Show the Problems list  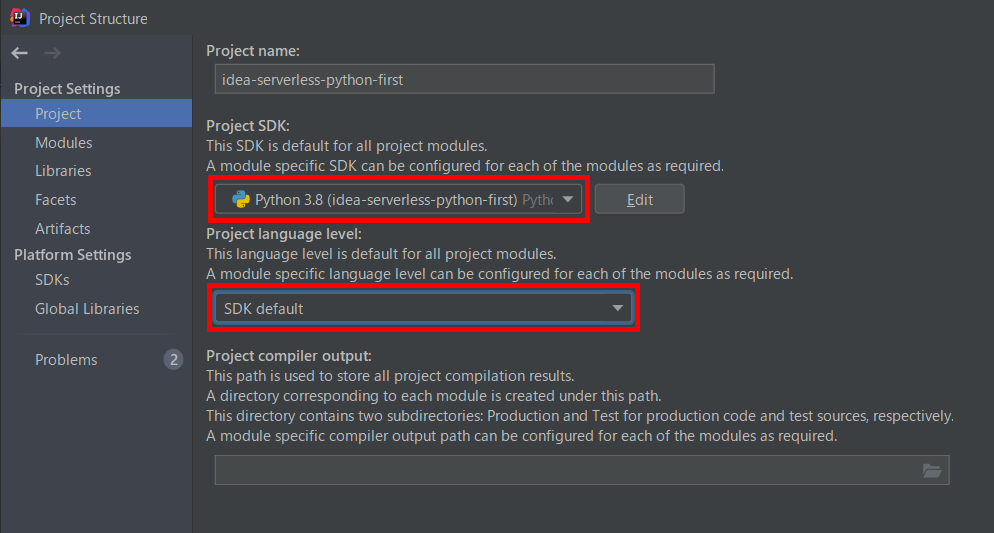pyautogui.click(x=66, y=360)
